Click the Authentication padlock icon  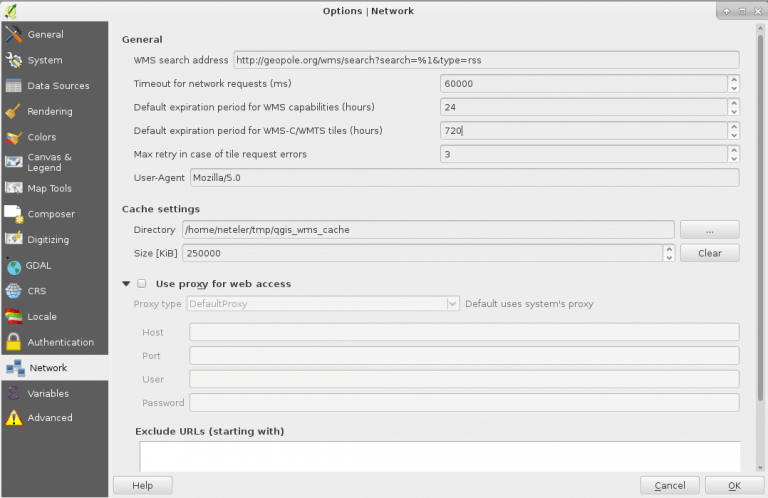(13, 342)
